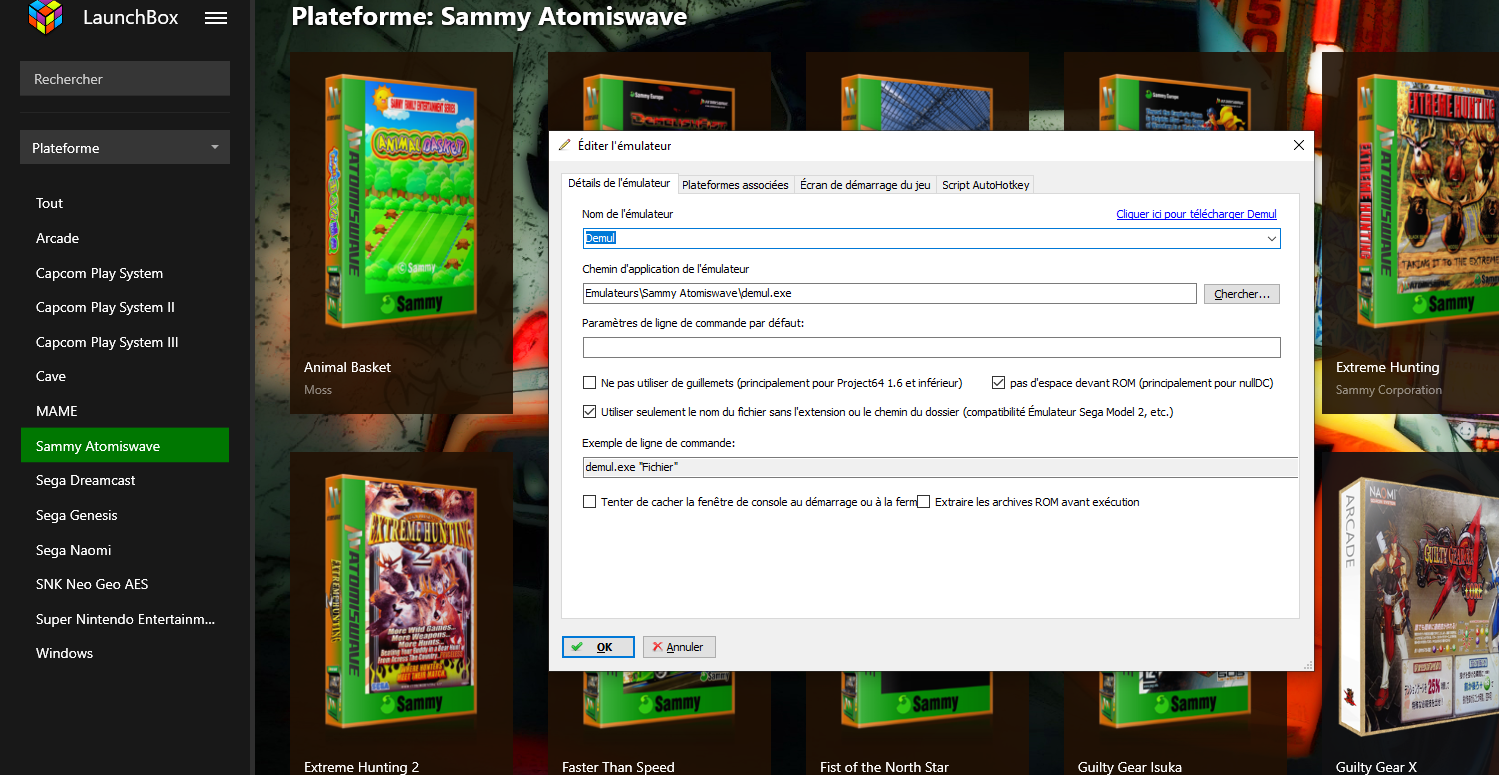The width and height of the screenshot is (1499, 775).
Task: Click the LaunchBox logo icon
Action: (x=46, y=17)
